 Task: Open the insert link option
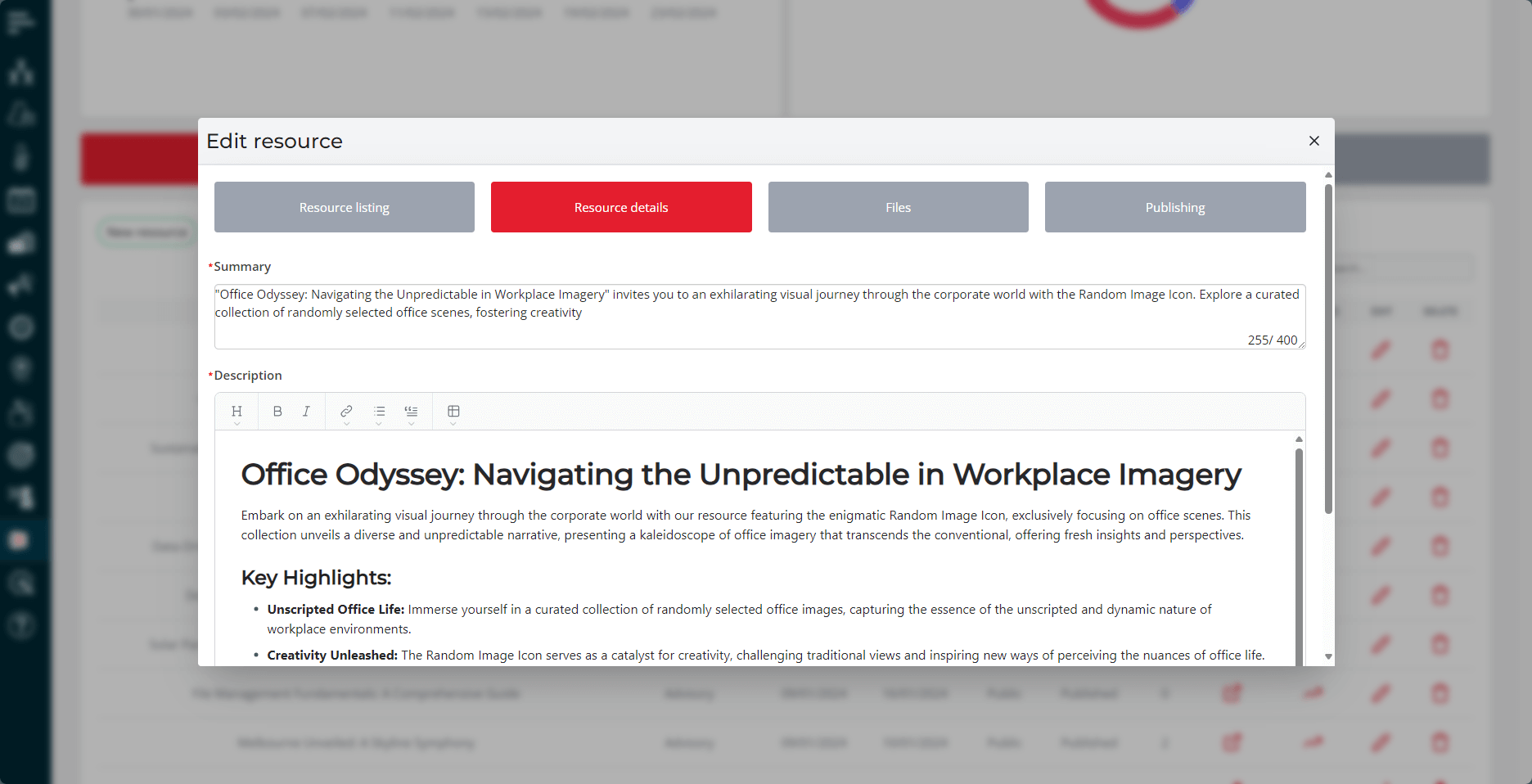coord(346,412)
